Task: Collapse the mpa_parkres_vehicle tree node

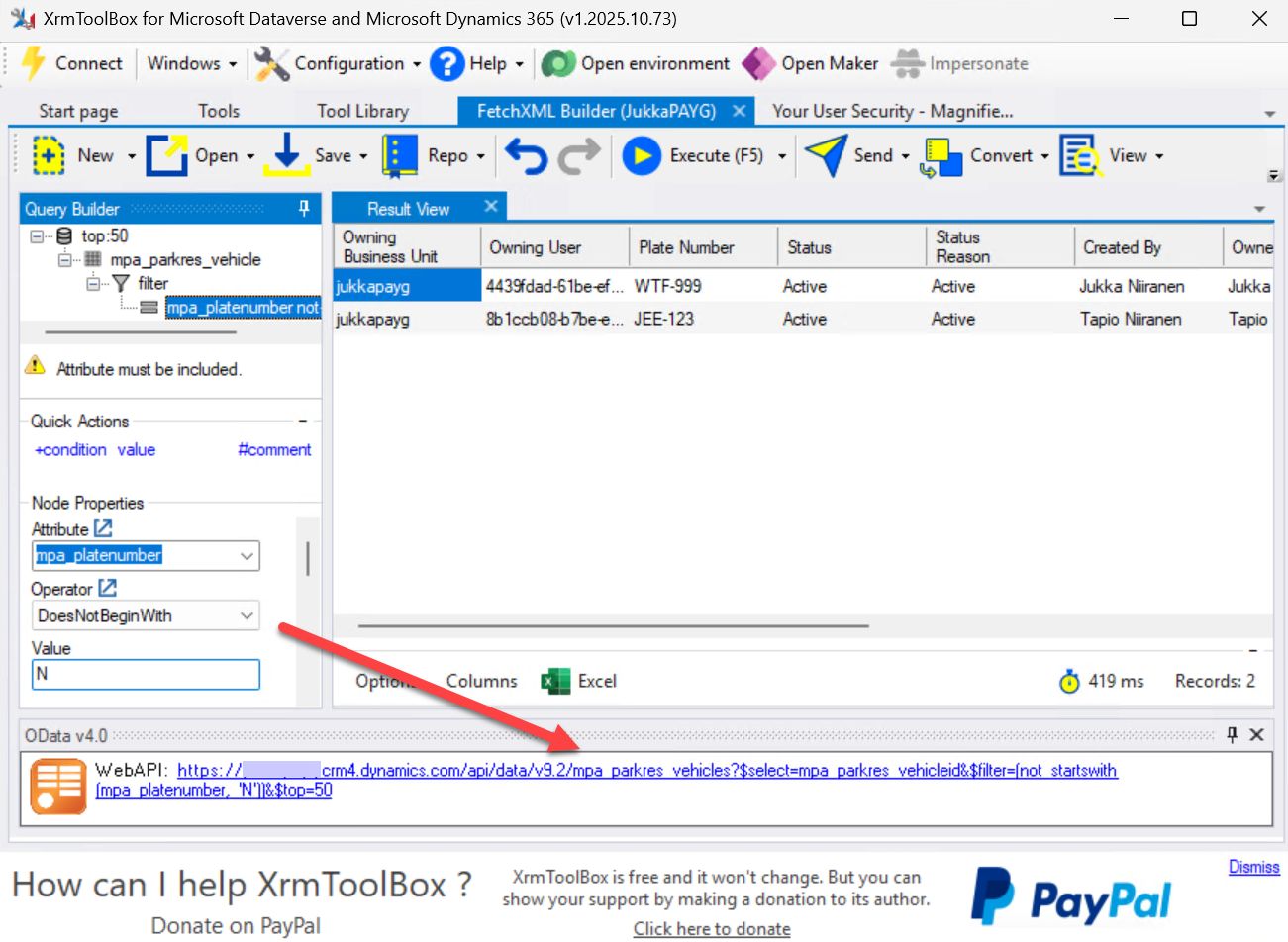Action: click(x=64, y=259)
